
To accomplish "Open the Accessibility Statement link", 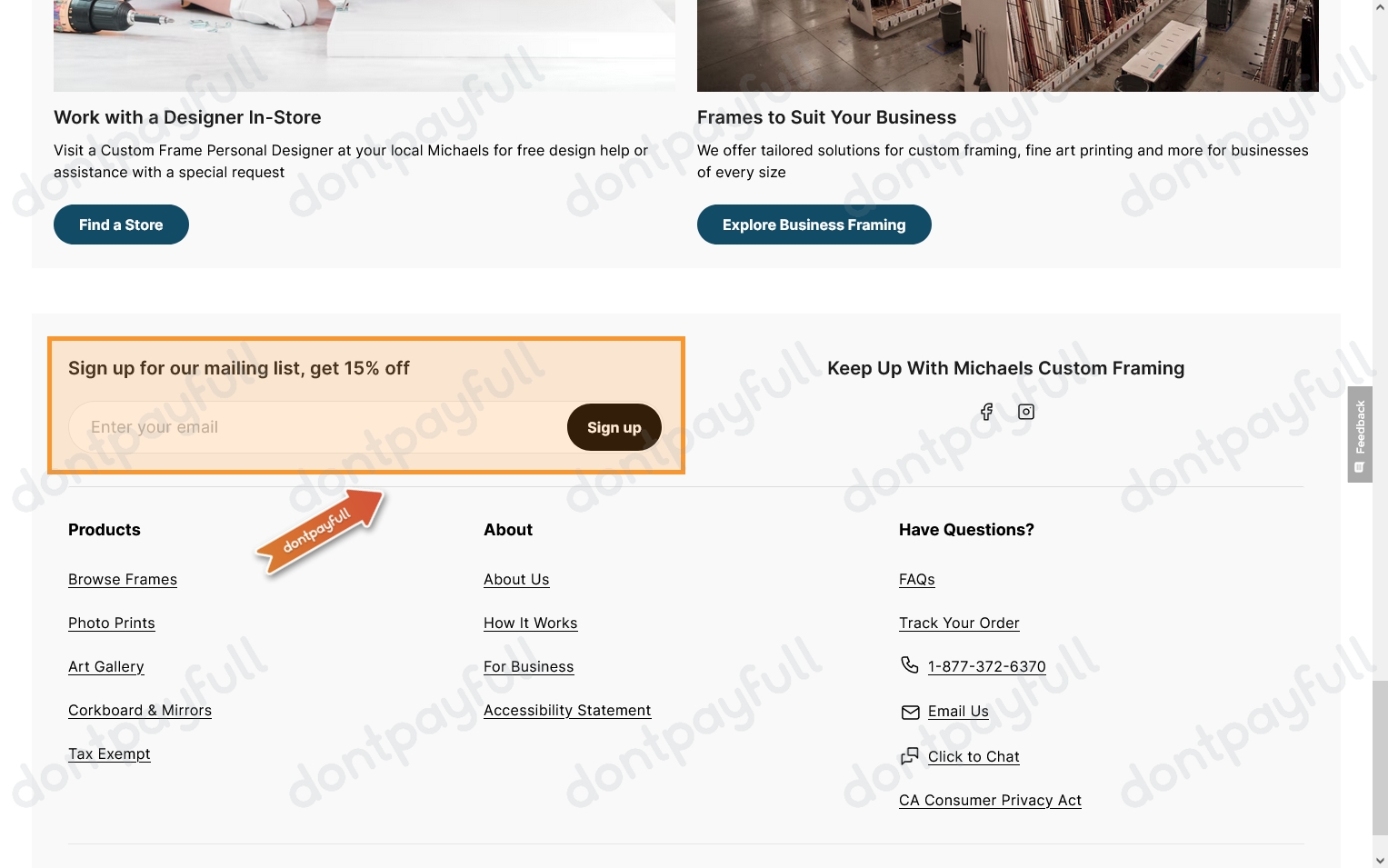I will tap(567, 711).
